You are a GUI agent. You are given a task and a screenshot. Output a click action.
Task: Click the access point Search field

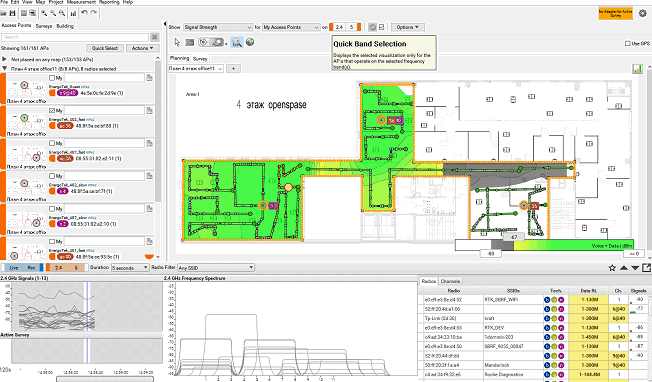[x=75, y=37]
